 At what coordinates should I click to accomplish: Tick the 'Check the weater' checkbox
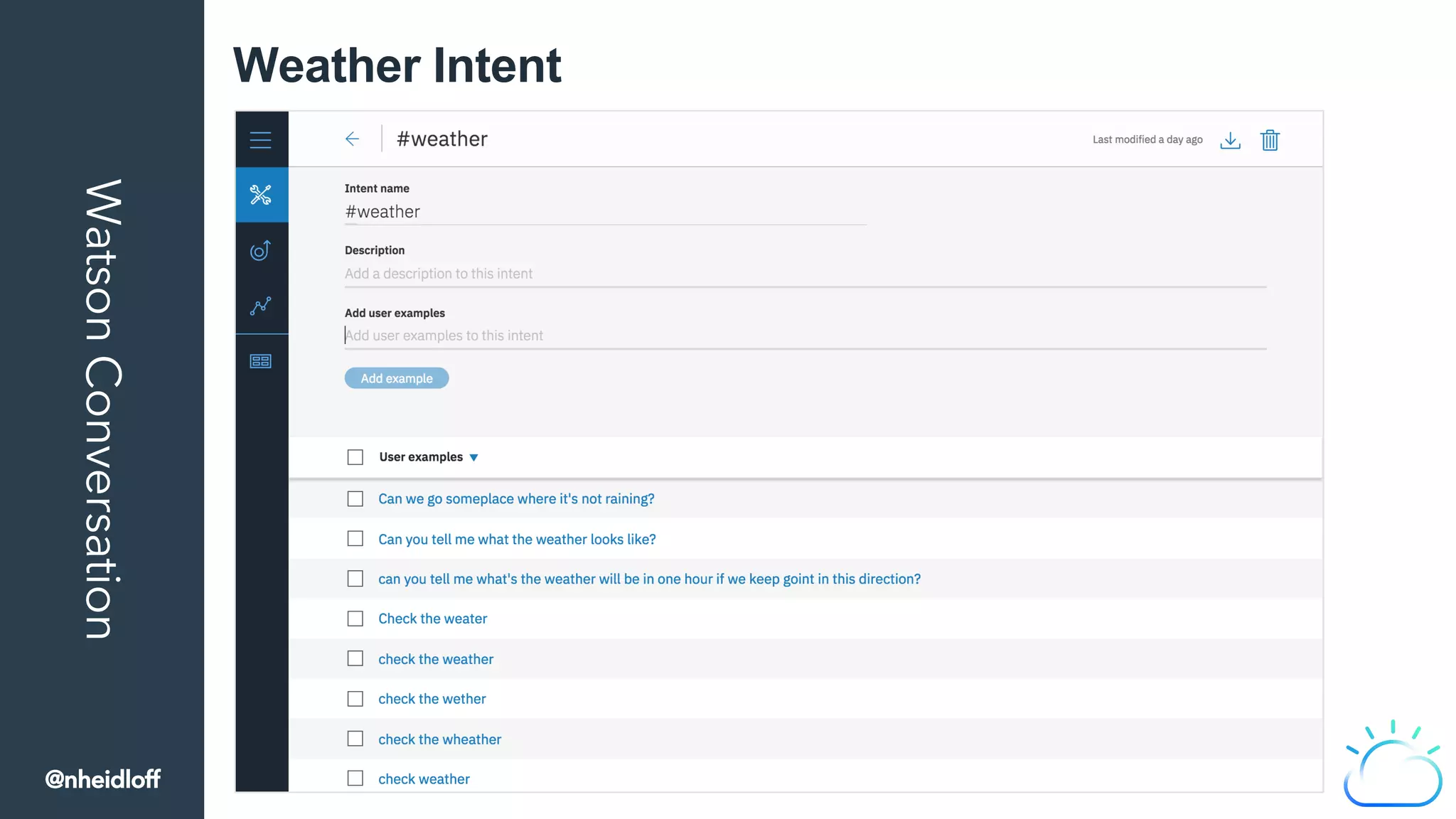[x=355, y=619]
